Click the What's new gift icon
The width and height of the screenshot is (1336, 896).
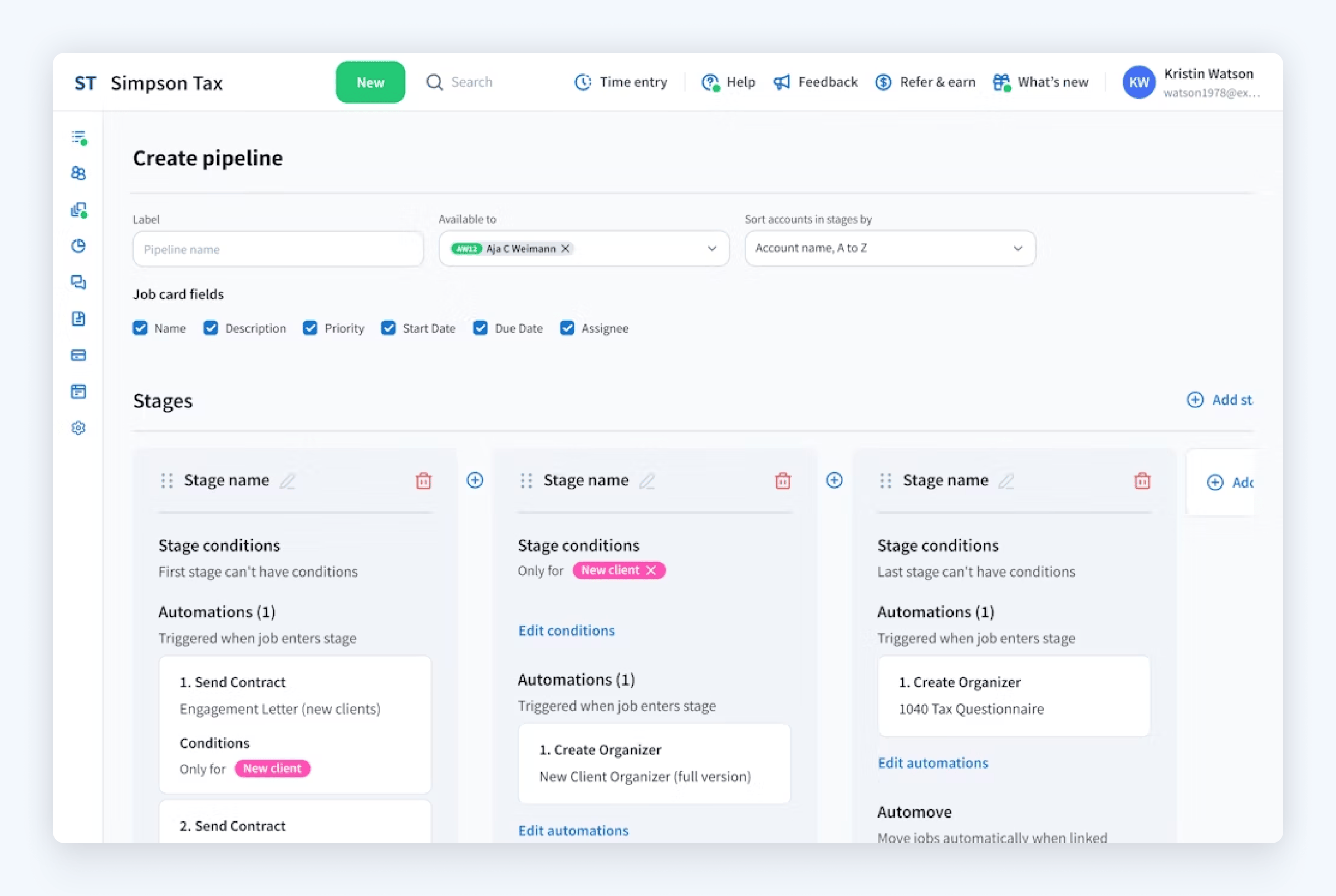(1001, 82)
